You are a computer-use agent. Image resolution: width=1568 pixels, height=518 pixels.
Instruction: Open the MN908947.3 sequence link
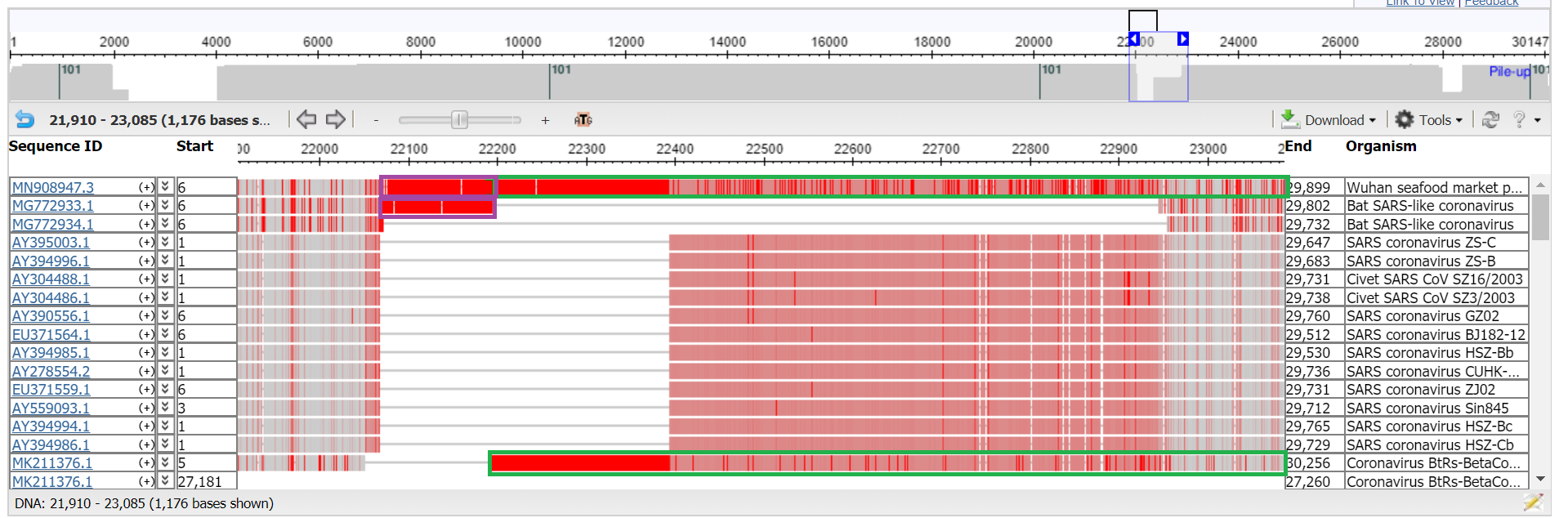pos(53,187)
